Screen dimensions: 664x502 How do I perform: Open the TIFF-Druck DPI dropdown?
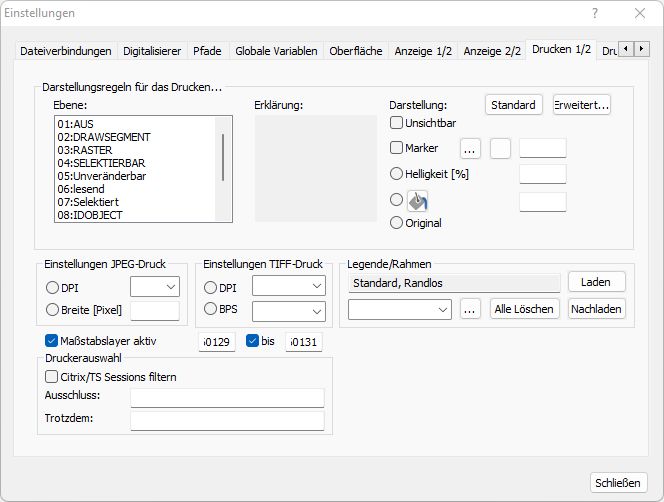pos(289,286)
